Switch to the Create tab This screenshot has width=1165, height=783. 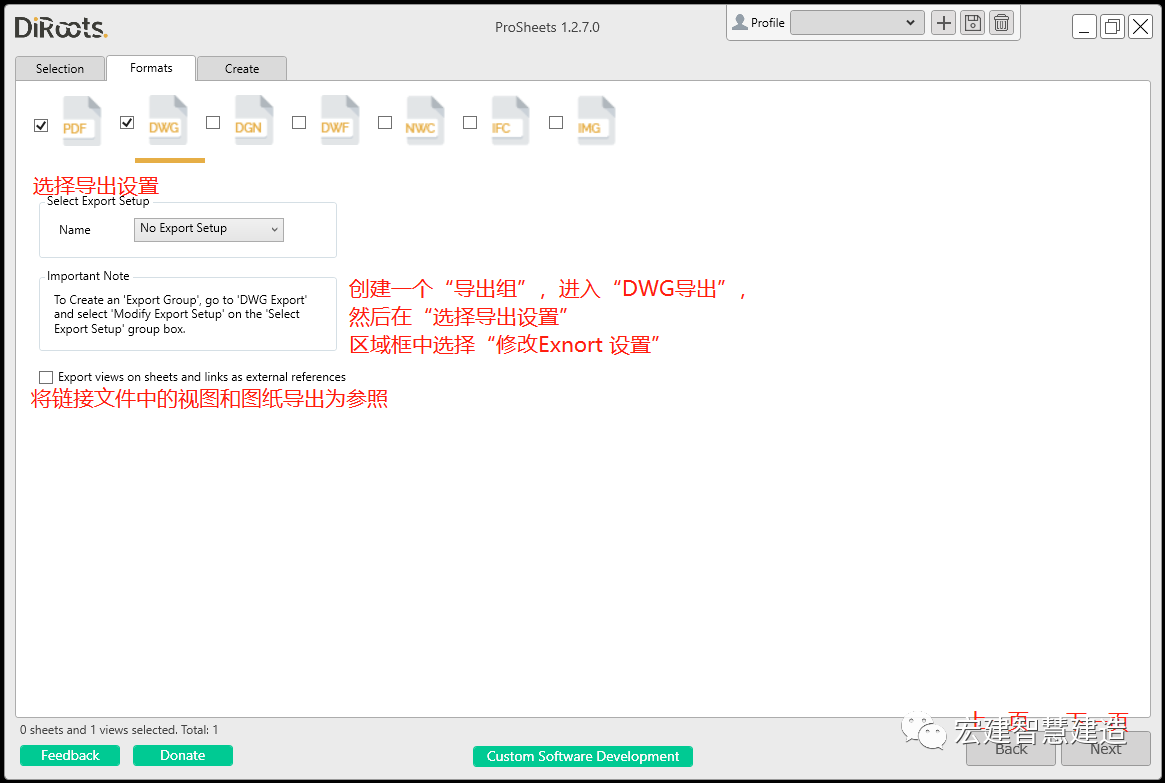click(x=242, y=68)
